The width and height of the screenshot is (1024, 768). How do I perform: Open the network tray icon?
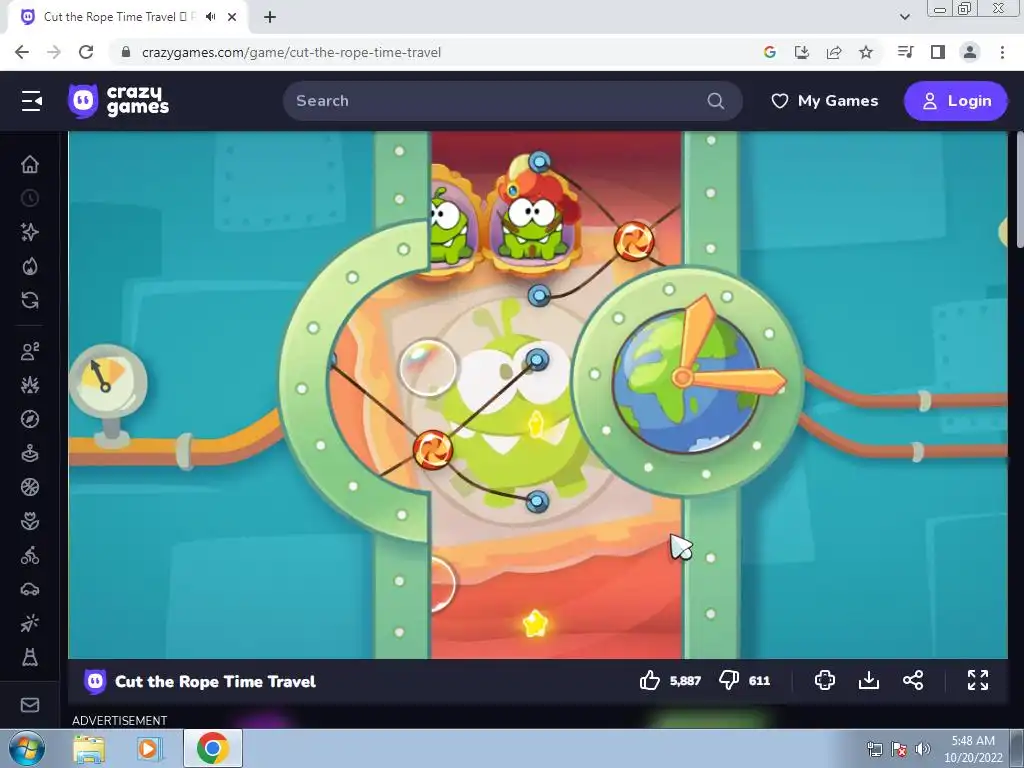(874, 749)
